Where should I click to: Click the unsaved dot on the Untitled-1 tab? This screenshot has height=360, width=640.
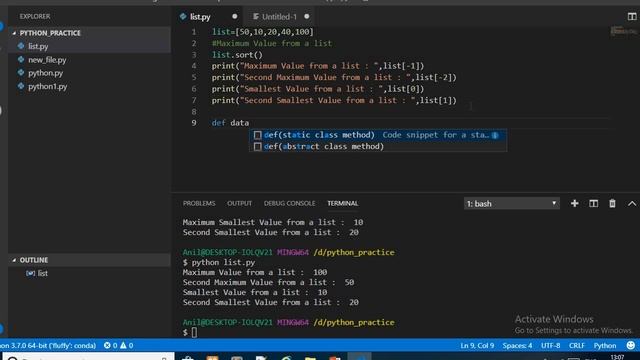(x=307, y=17)
